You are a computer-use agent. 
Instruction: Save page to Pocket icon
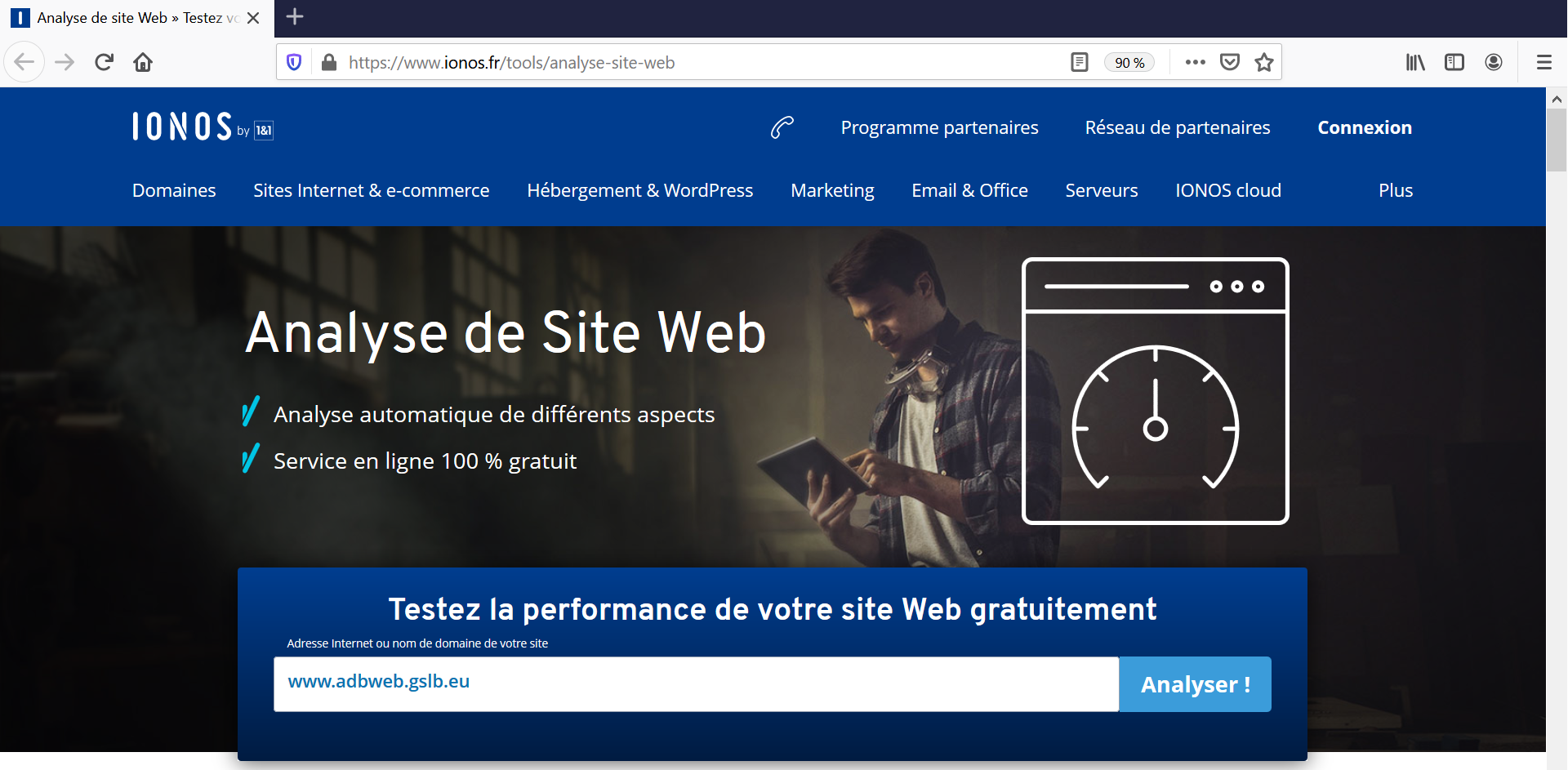(1229, 62)
